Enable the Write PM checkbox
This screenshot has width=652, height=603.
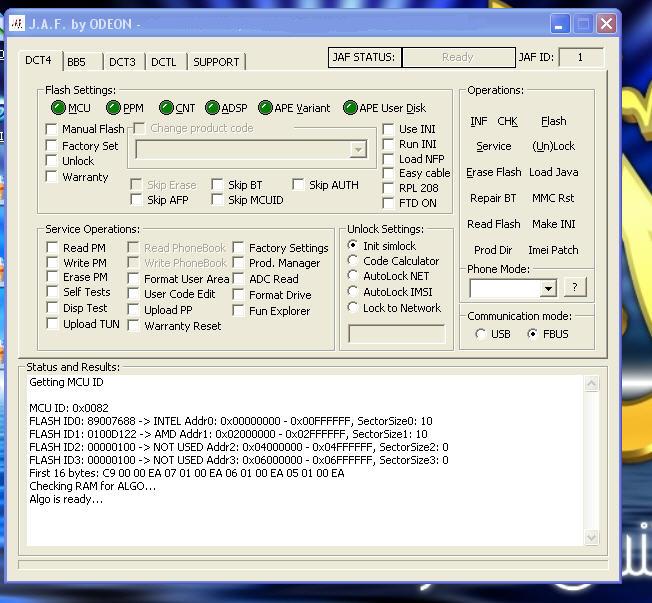click(52, 262)
